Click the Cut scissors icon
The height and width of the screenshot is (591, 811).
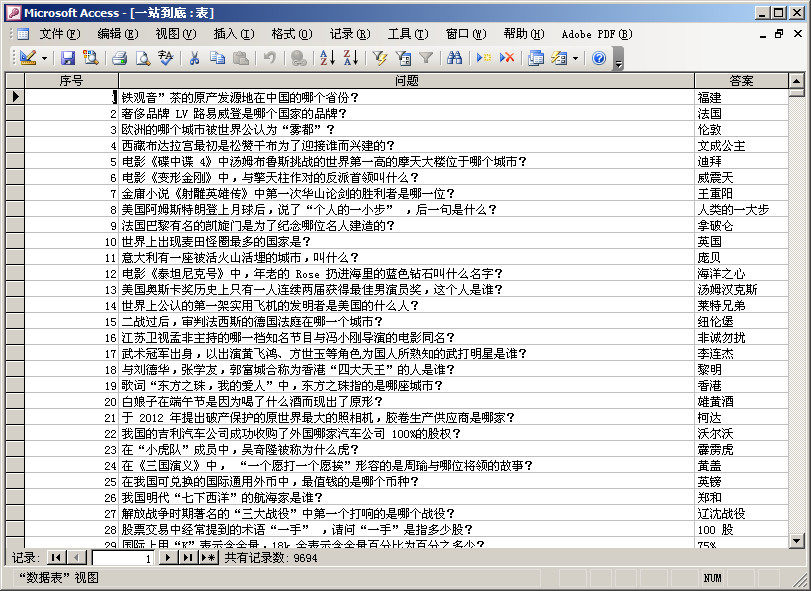(194, 57)
